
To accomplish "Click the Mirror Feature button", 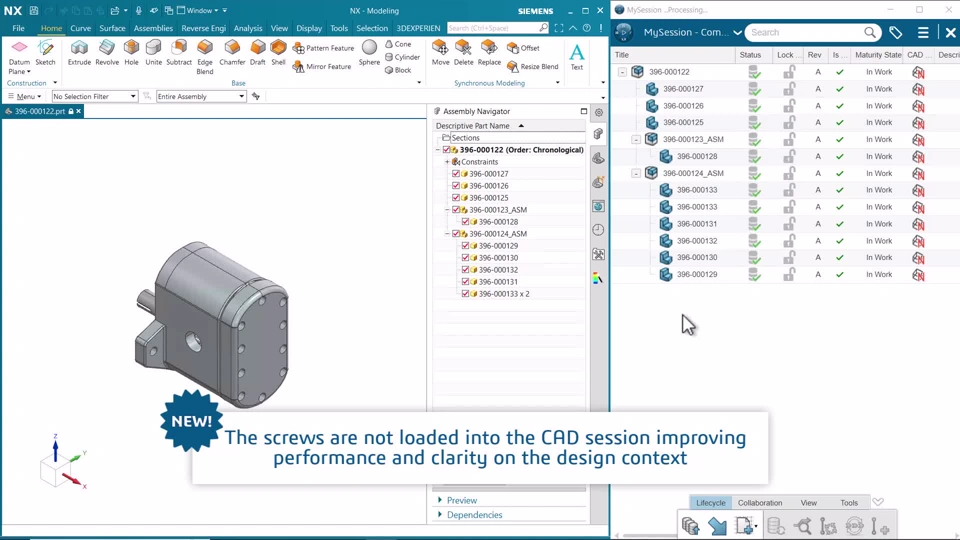I will click(322, 67).
